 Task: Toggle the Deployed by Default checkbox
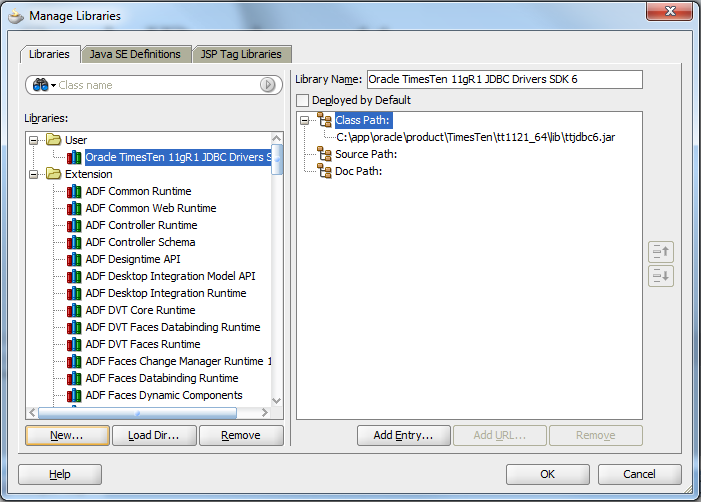coord(302,100)
